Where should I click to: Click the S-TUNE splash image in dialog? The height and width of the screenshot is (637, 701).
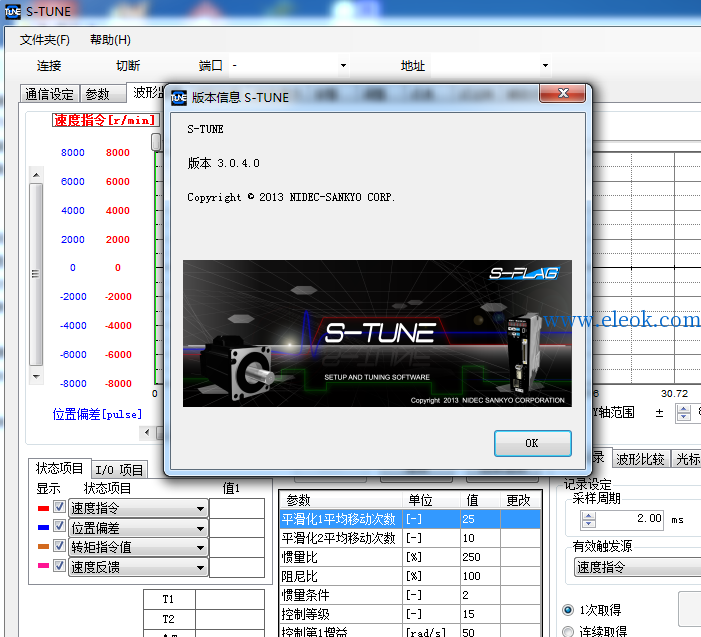377,333
